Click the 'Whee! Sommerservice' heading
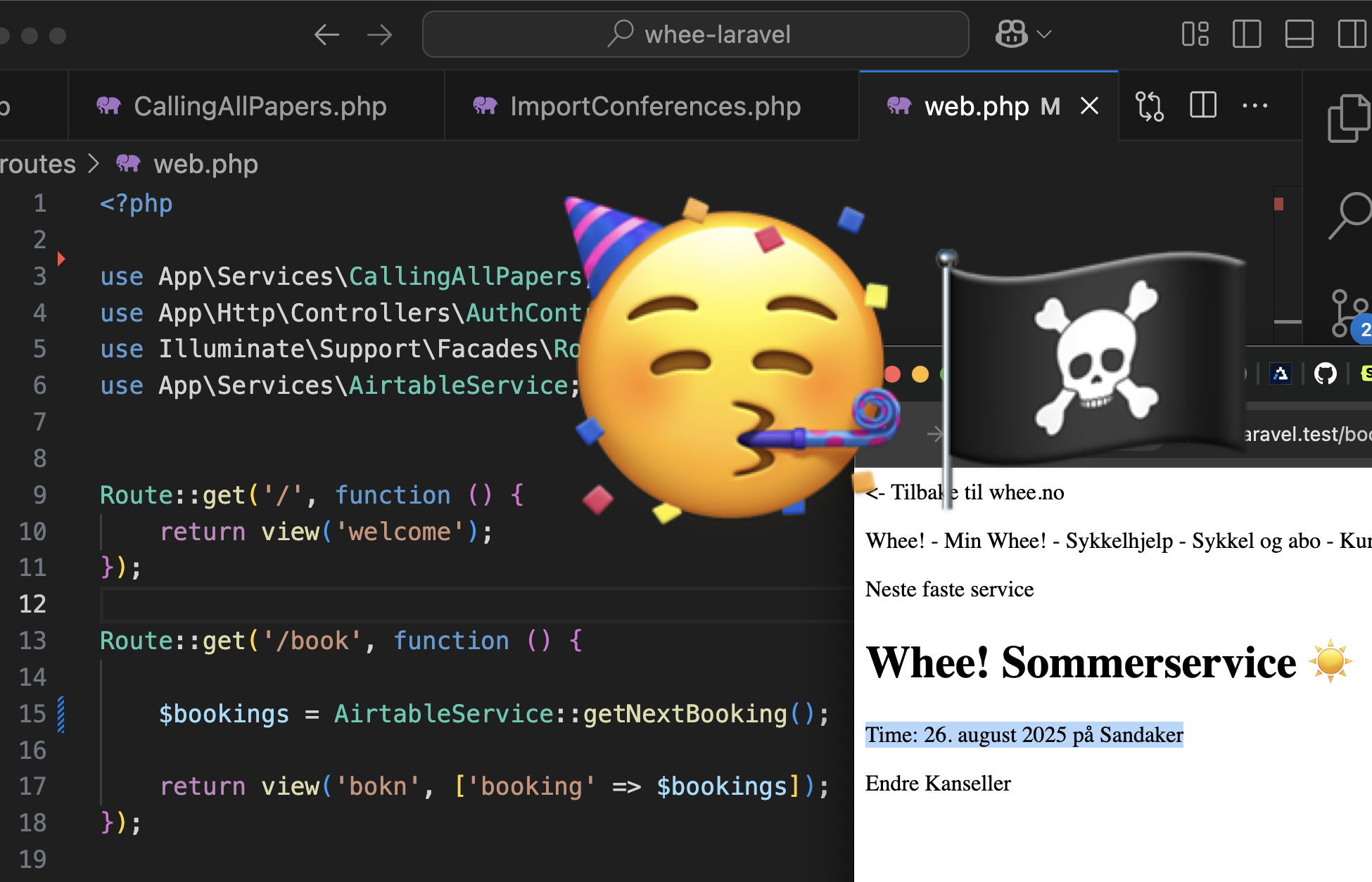 pyautogui.click(x=1108, y=663)
